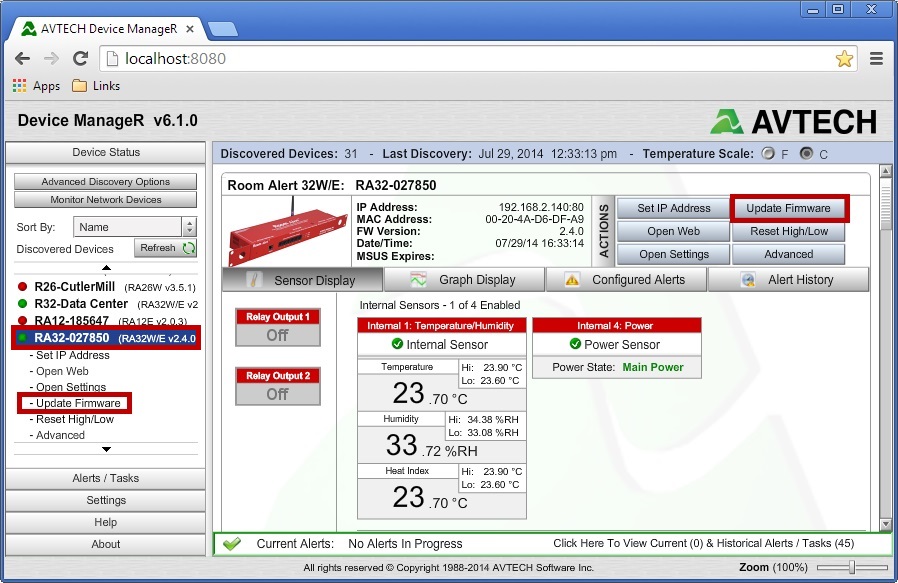Viewport: 898px width, 583px height.
Task: Click the localhost:8080 address bar
Action: (x=200, y=59)
